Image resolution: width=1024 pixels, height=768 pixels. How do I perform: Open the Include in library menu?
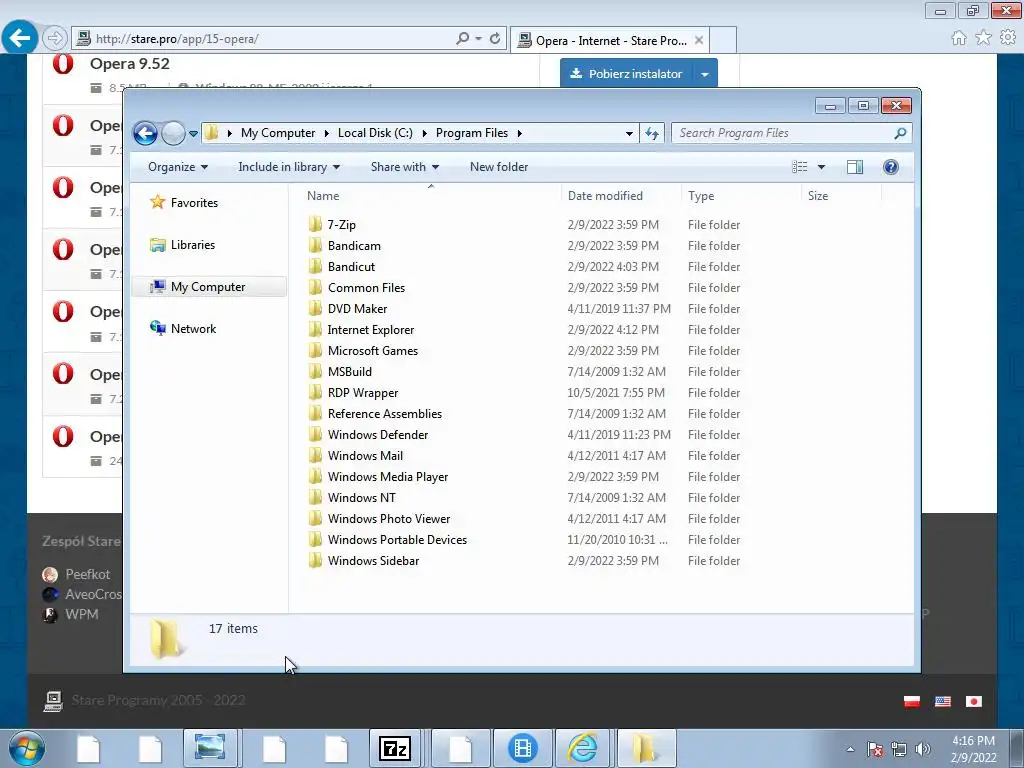coord(289,167)
